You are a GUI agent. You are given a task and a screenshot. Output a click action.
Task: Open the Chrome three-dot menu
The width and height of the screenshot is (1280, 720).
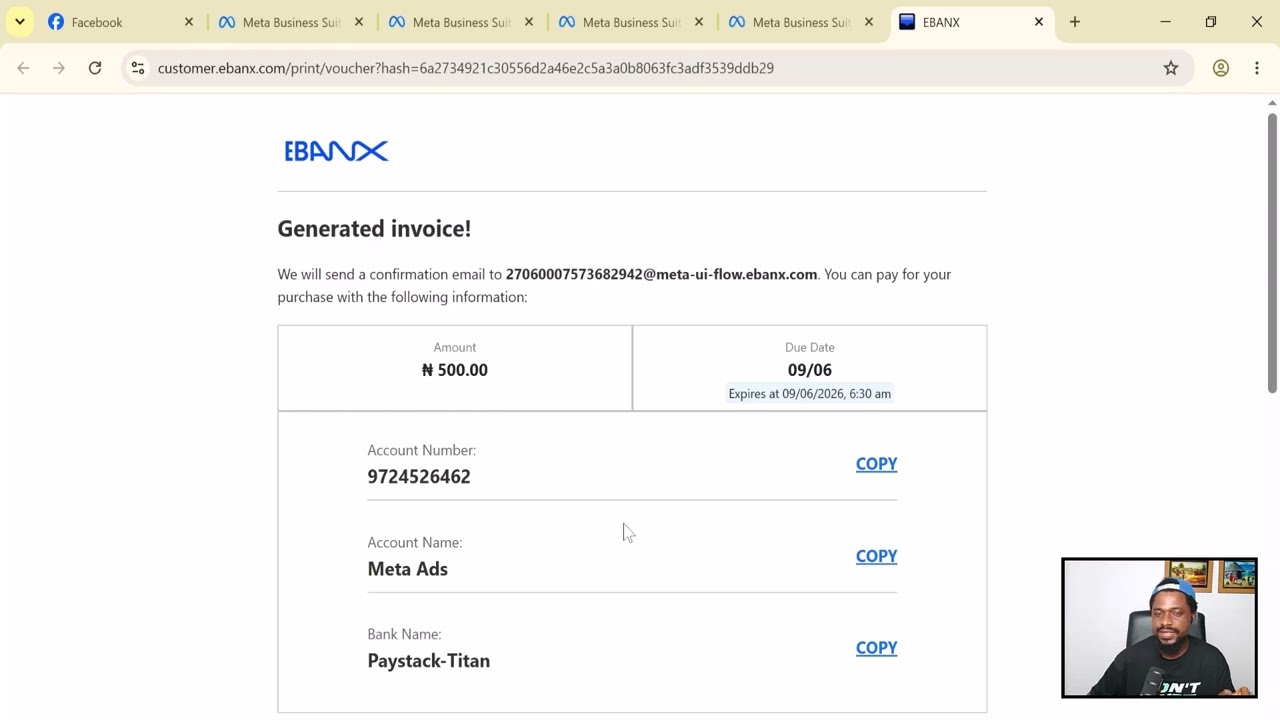1257,68
